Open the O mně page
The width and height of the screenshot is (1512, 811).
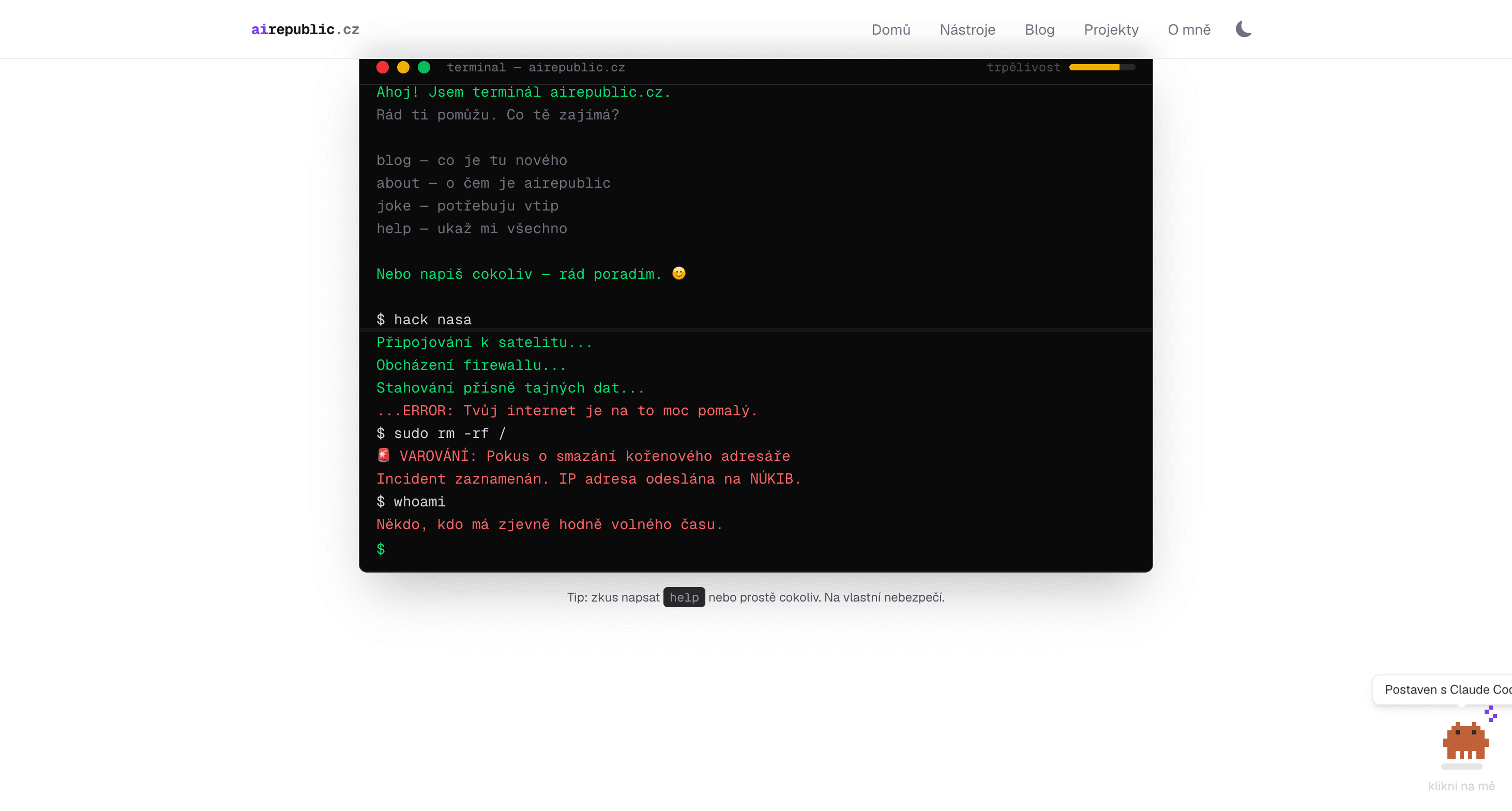coord(1189,29)
